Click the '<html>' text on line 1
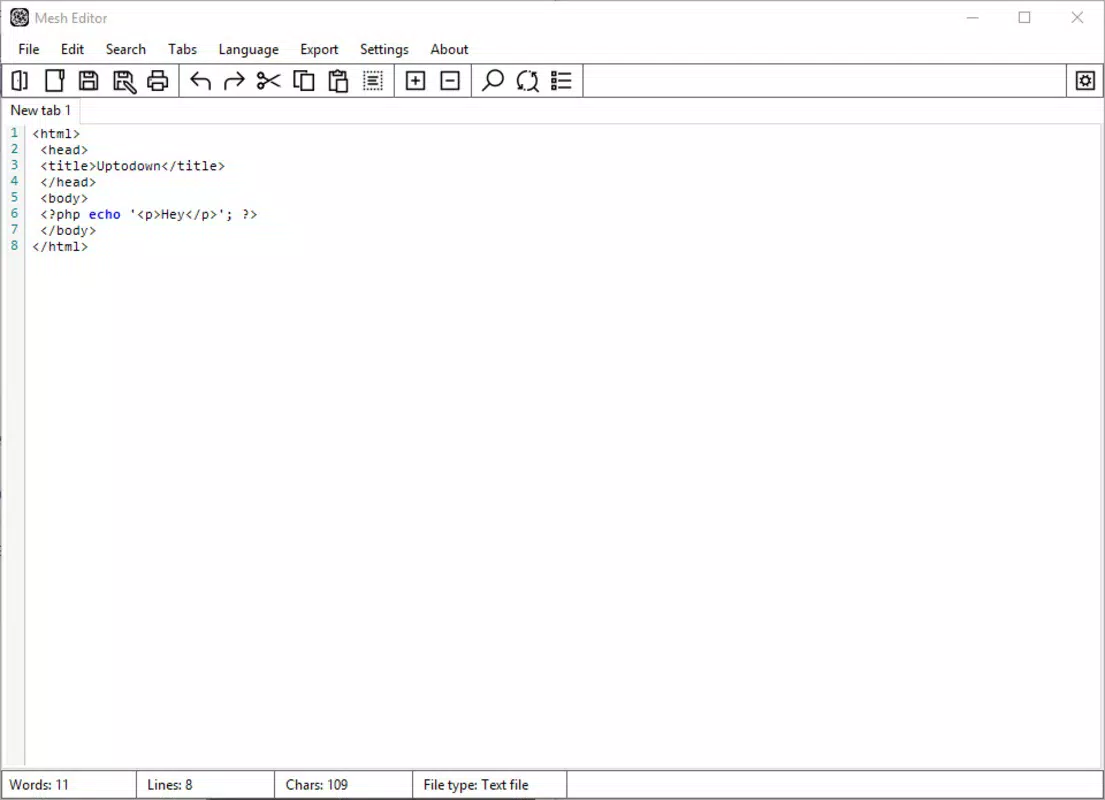 pyautogui.click(x=56, y=134)
